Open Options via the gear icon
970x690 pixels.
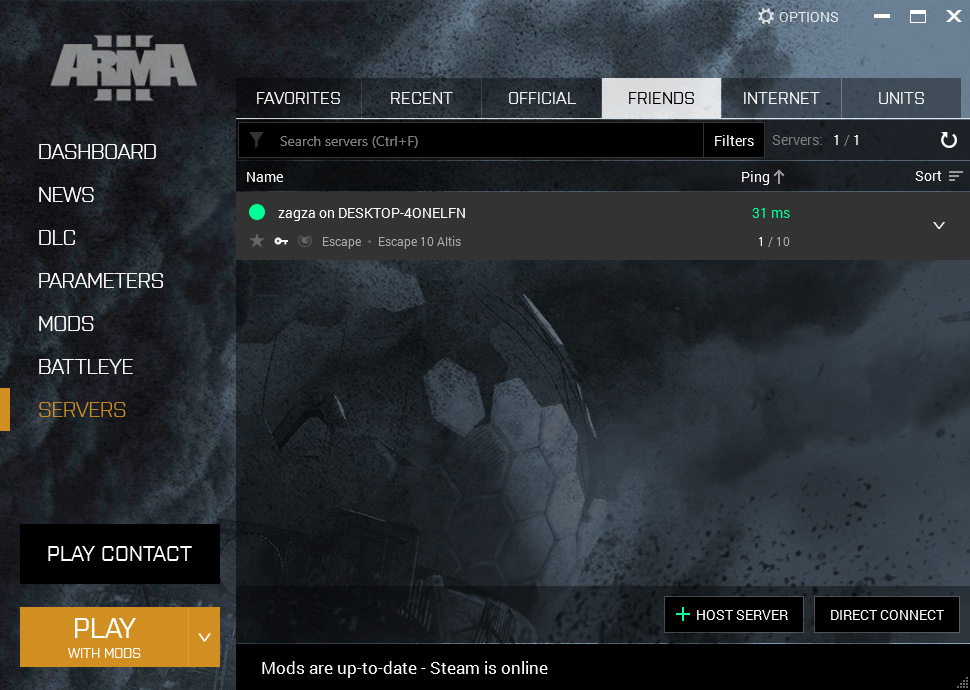[x=766, y=17]
